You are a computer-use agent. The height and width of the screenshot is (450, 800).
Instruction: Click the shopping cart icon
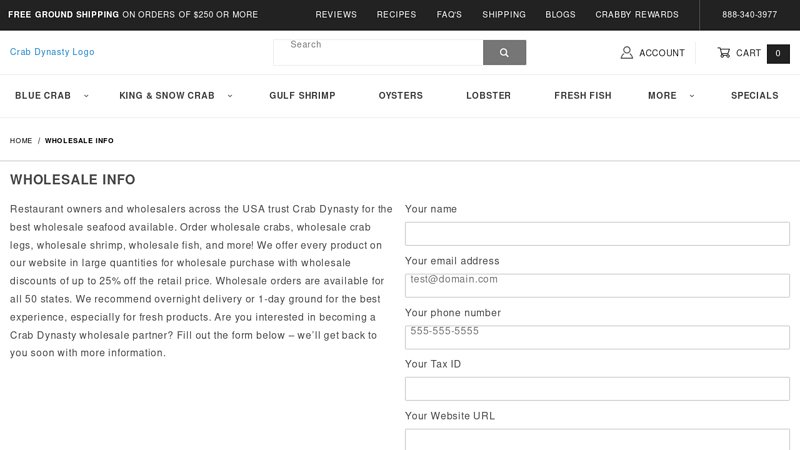[x=723, y=53]
